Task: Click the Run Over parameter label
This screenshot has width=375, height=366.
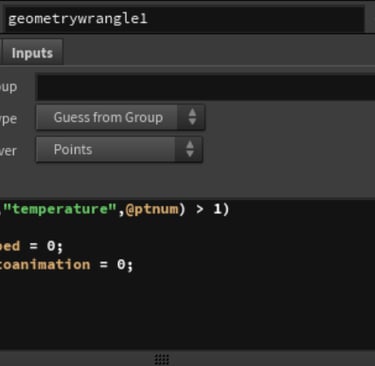Action: point(8,151)
